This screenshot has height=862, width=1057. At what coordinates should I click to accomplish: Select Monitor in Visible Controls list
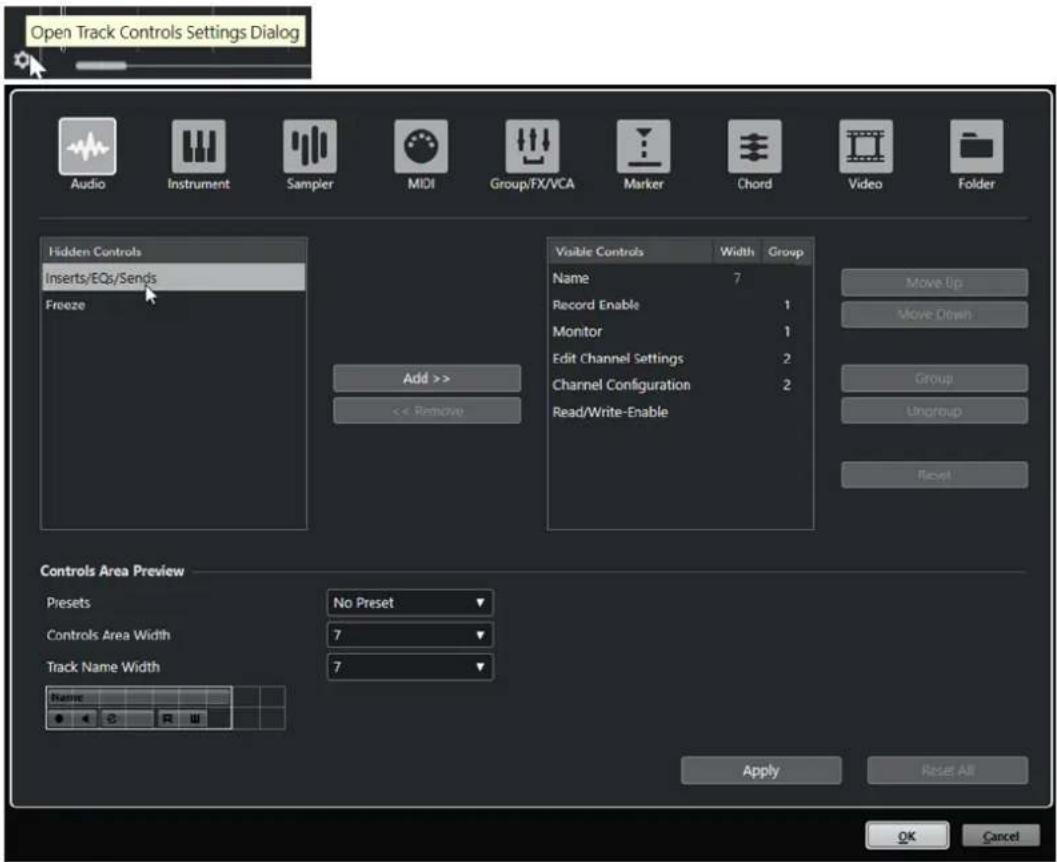point(680,332)
